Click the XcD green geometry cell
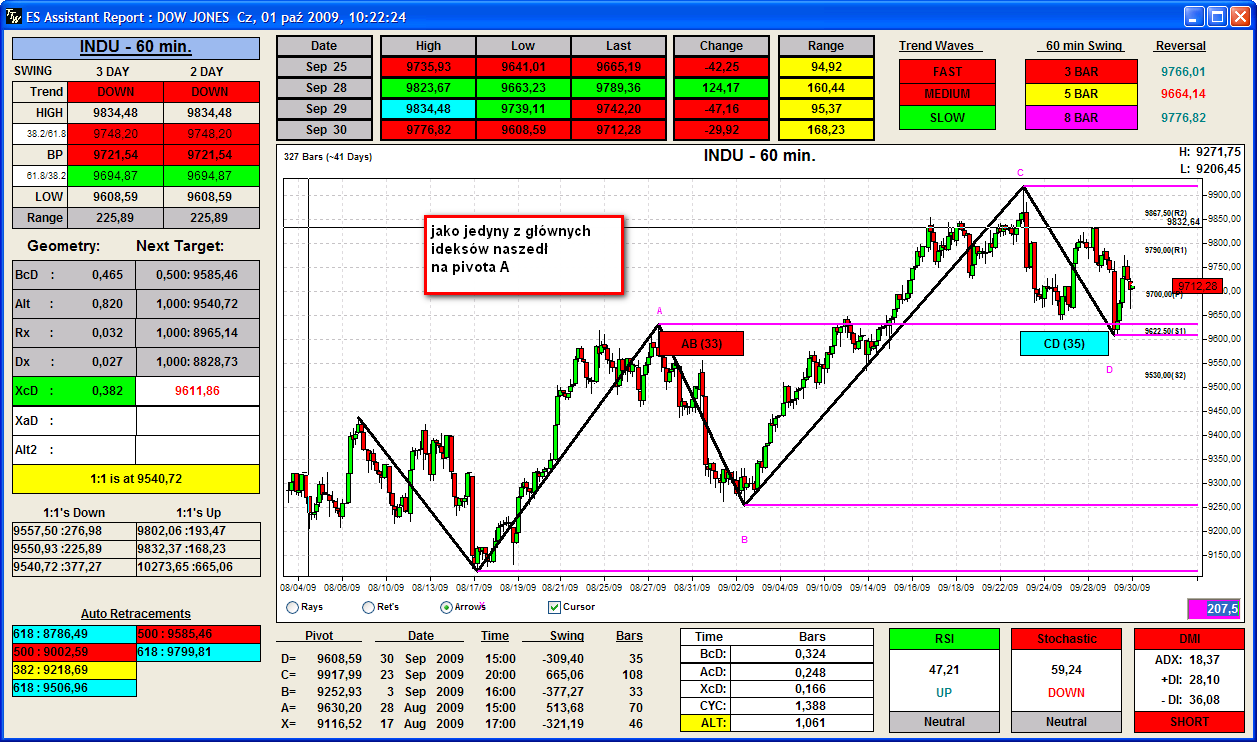The height and width of the screenshot is (742, 1257). click(x=74, y=391)
